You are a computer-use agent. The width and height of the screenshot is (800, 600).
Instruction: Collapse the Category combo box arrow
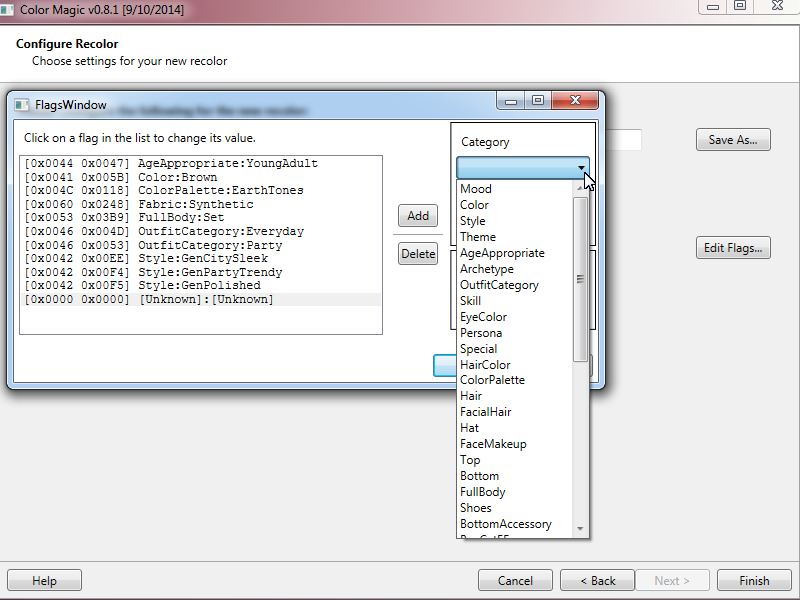(x=581, y=168)
